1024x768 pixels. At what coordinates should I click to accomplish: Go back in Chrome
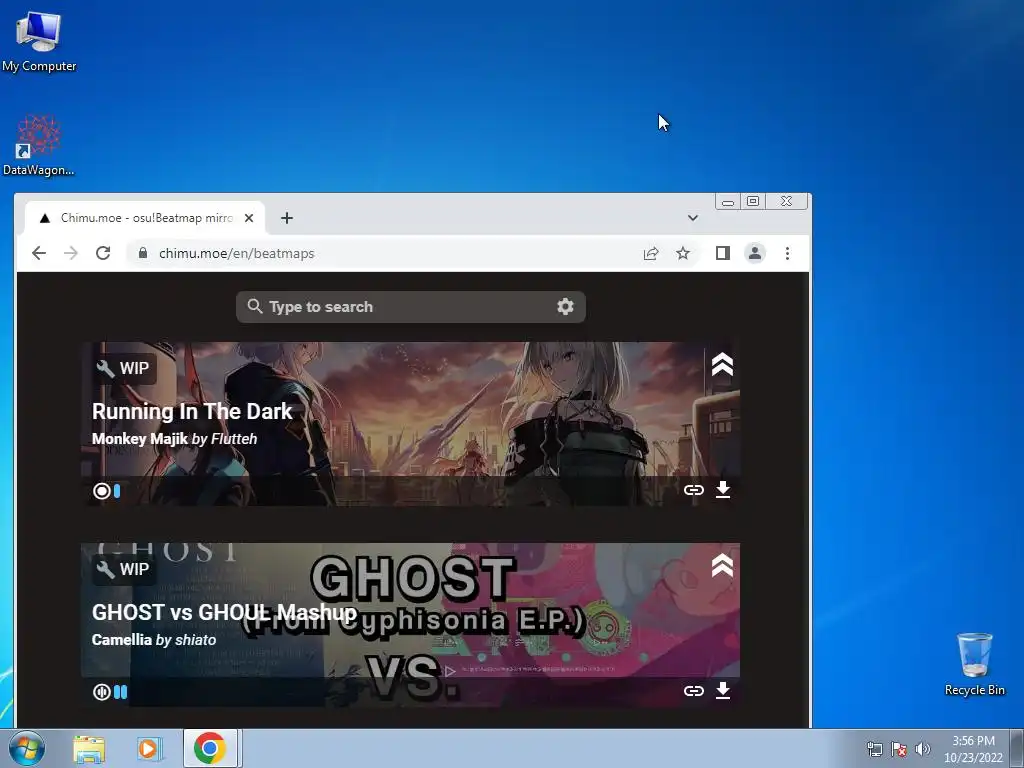tap(39, 253)
